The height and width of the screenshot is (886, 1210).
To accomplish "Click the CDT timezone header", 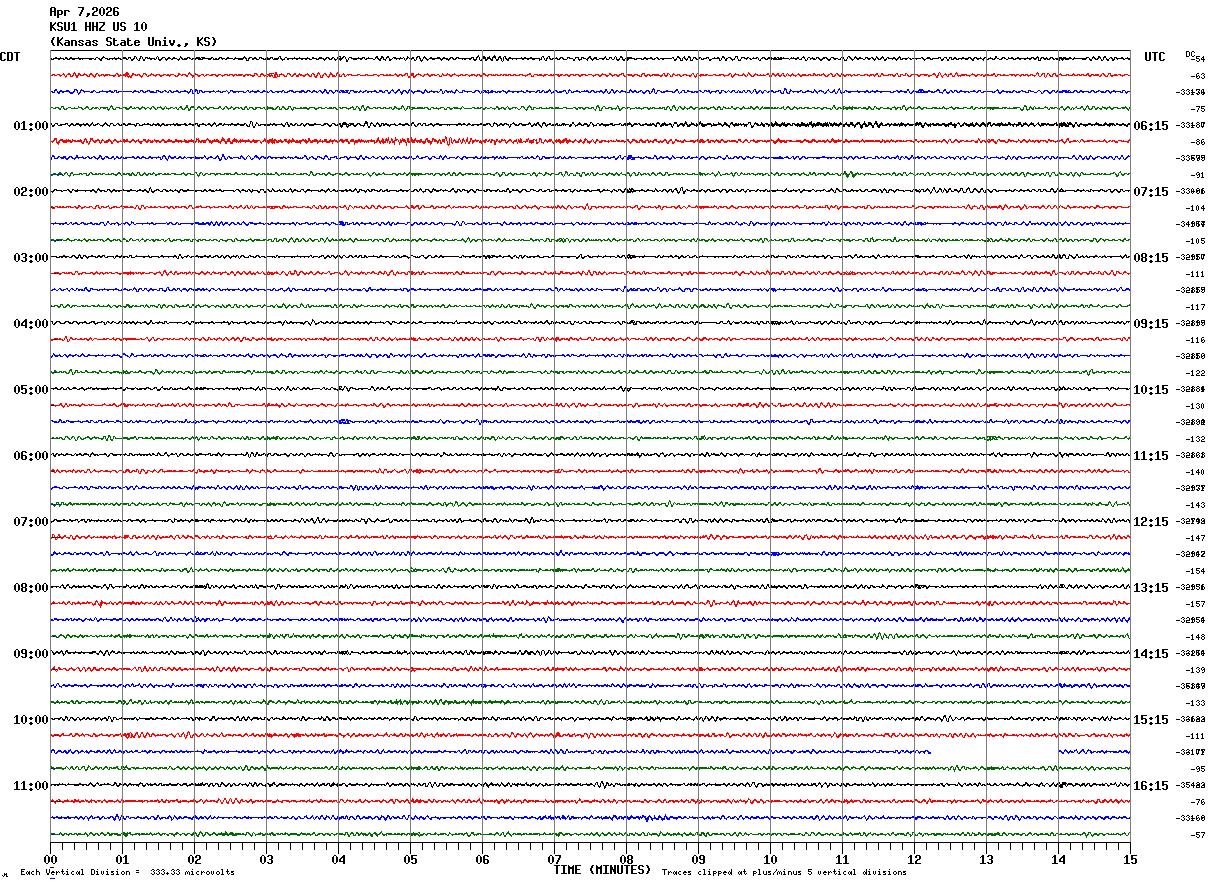I will click(10, 57).
